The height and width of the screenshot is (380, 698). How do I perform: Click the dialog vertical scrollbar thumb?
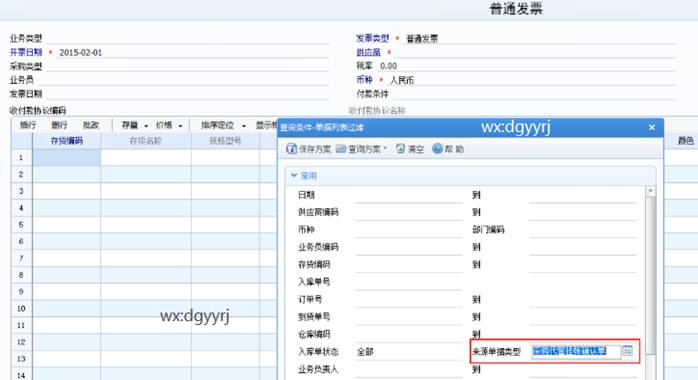[x=650, y=275]
